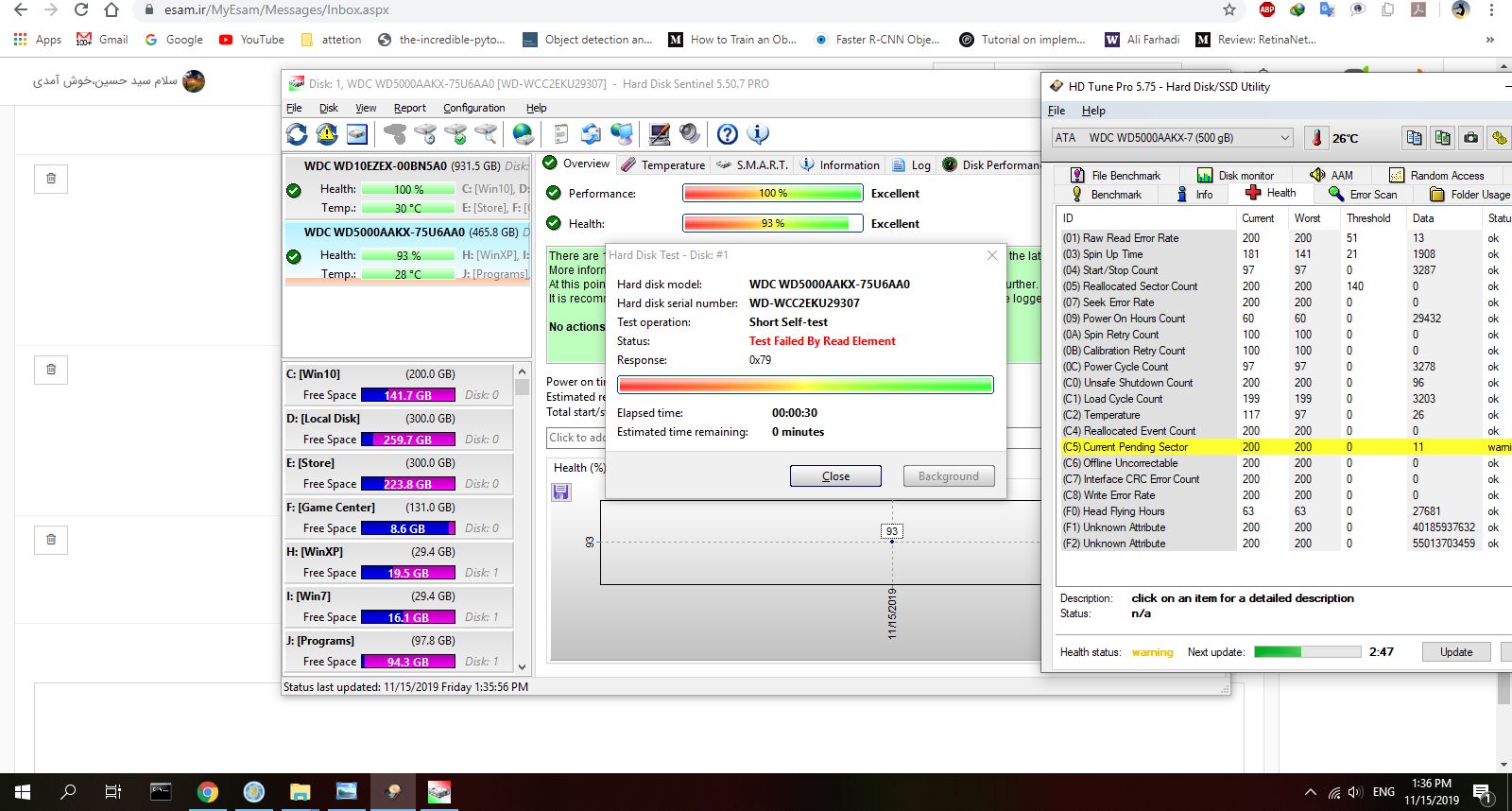
Task: Click the ABP extension icon in Chrome
Action: click(1267, 9)
